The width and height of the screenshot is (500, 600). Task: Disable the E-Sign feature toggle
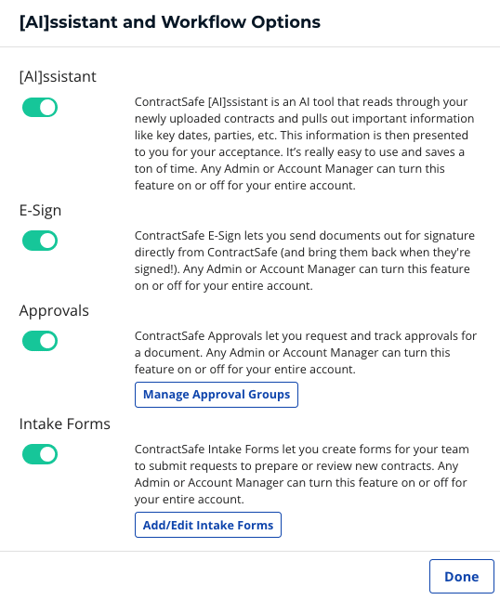pos(40,241)
